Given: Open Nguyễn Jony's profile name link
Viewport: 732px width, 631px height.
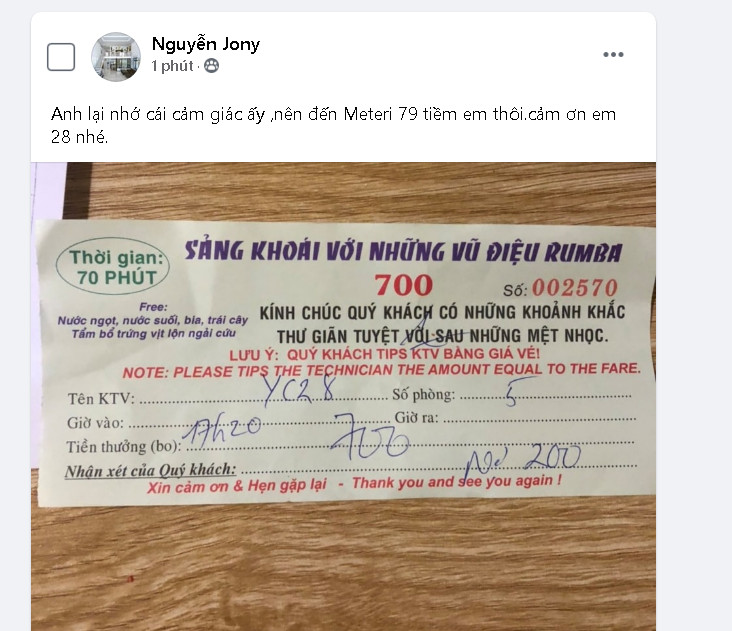Looking at the screenshot, I should 205,44.
